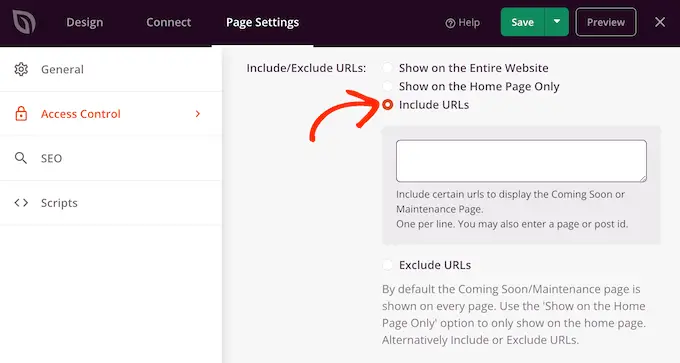
Task: Expand the Save dropdown arrow
Action: [557, 22]
